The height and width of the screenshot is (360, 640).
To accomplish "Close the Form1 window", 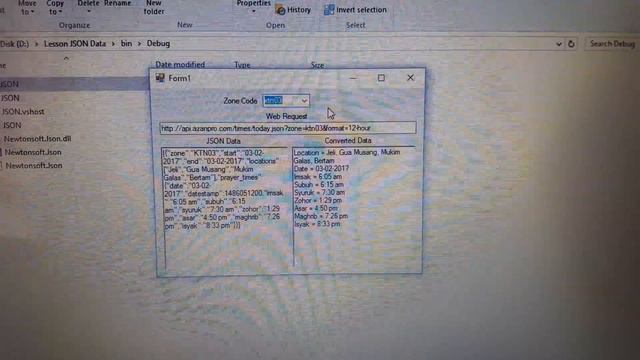I will [410, 78].
